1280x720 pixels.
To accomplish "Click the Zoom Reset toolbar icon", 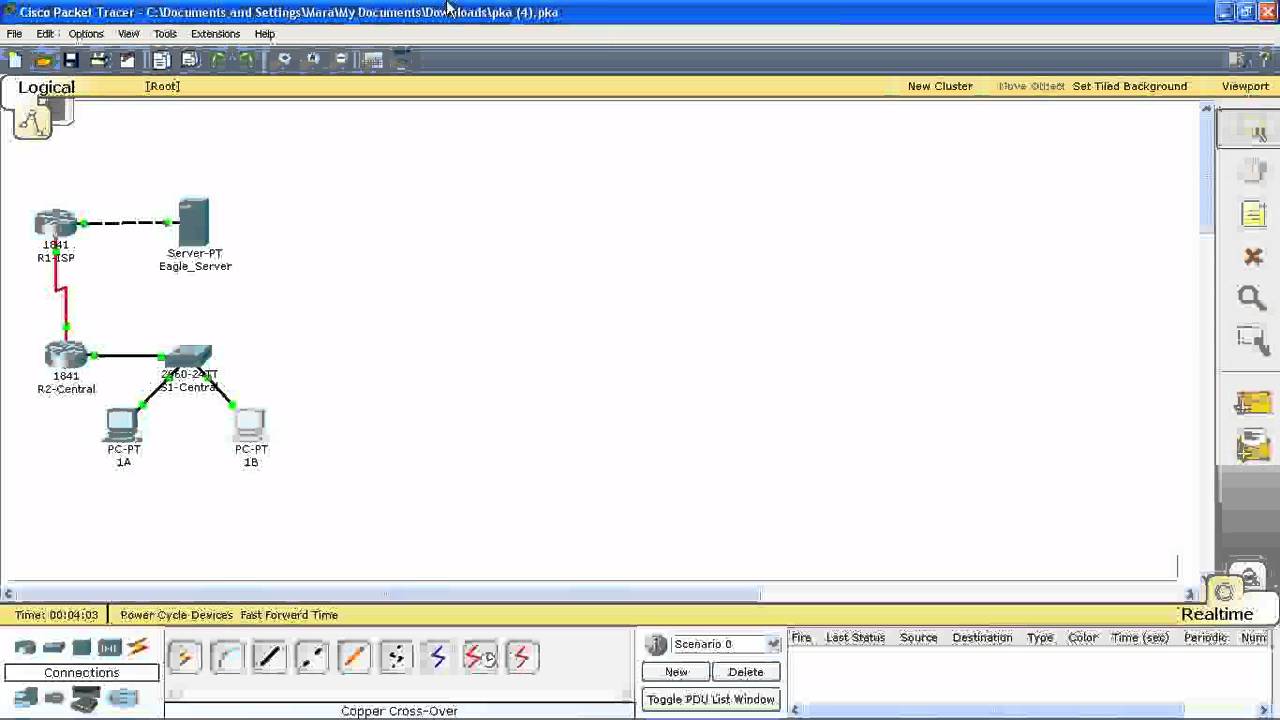I will pyautogui.click(x=313, y=60).
